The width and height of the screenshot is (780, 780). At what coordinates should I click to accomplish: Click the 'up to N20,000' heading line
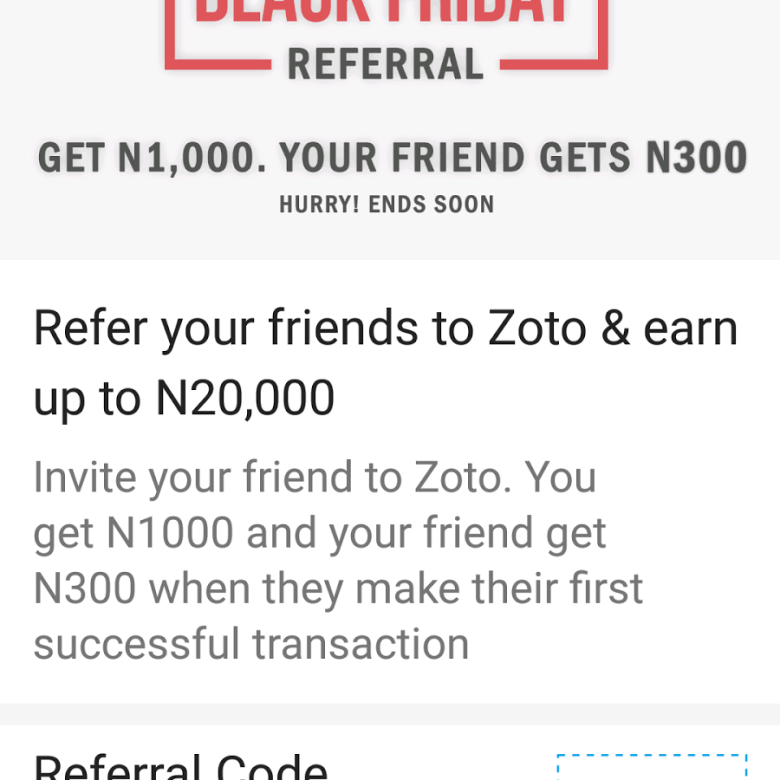(184, 398)
